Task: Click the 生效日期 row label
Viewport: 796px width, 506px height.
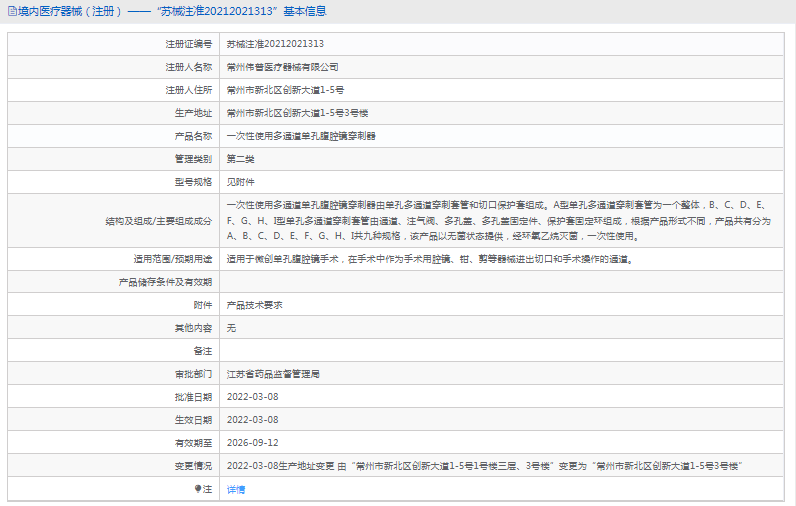Action: pyautogui.click(x=193, y=420)
